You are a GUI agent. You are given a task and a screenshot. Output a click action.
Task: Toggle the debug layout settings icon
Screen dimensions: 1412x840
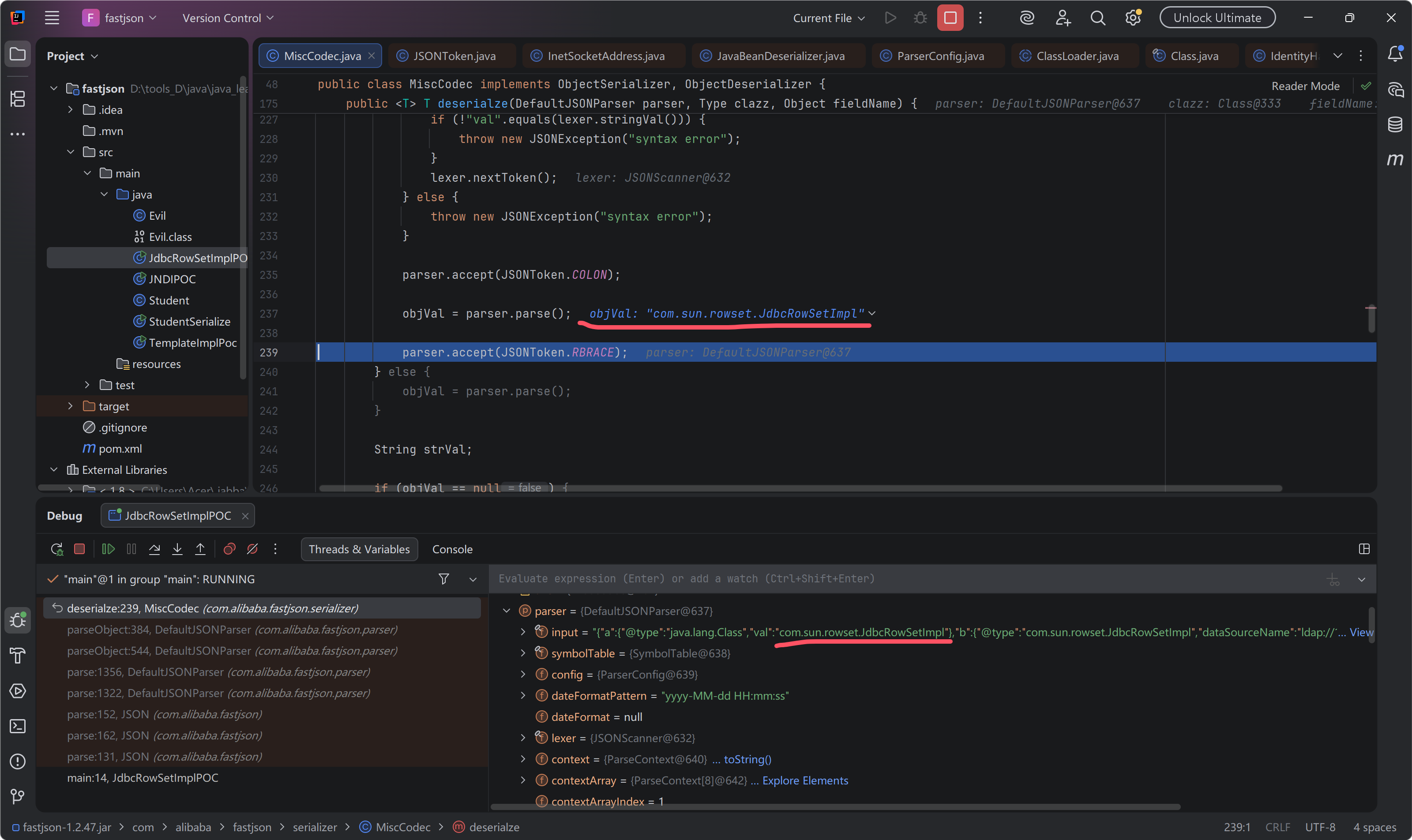tap(1364, 549)
